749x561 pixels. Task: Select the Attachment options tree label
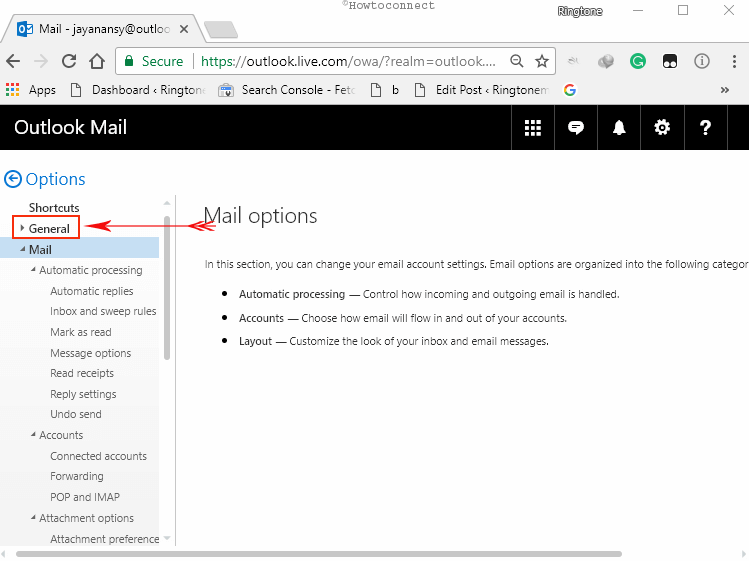tap(86, 518)
